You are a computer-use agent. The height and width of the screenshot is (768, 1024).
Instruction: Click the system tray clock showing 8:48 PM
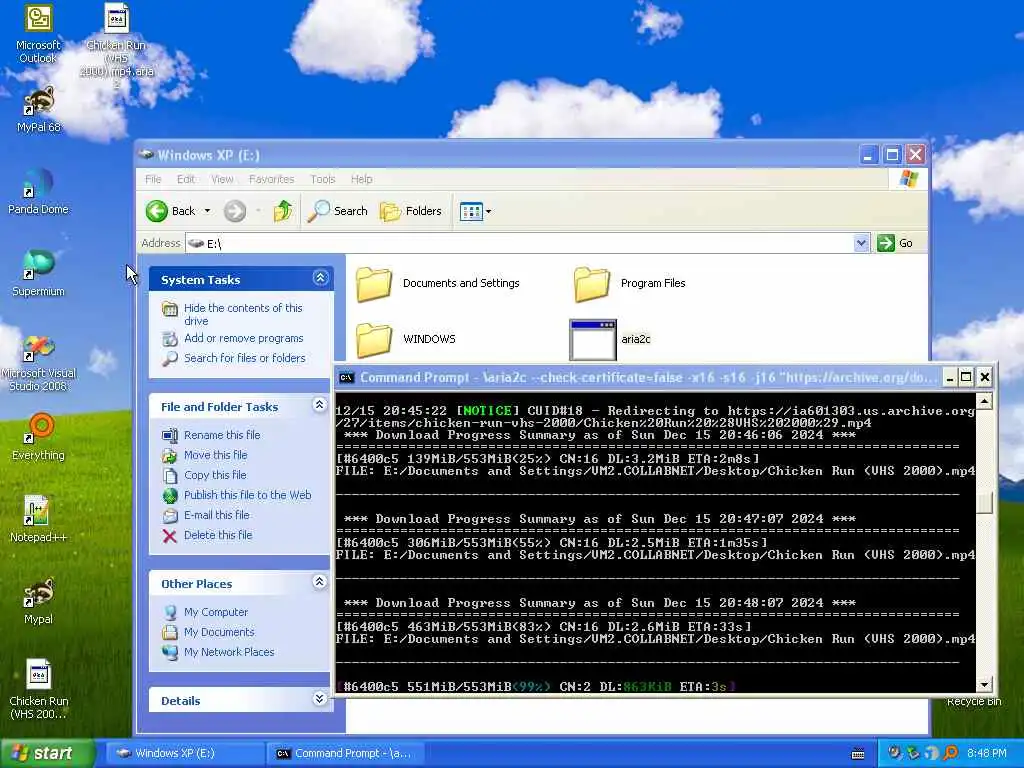click(987, 753)
